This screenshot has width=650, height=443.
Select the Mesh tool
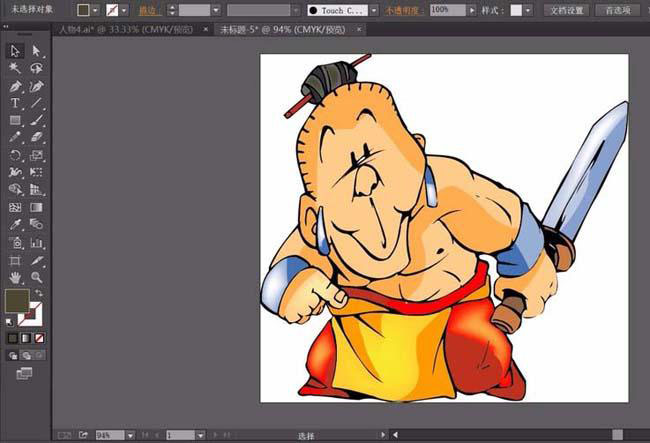15,207
